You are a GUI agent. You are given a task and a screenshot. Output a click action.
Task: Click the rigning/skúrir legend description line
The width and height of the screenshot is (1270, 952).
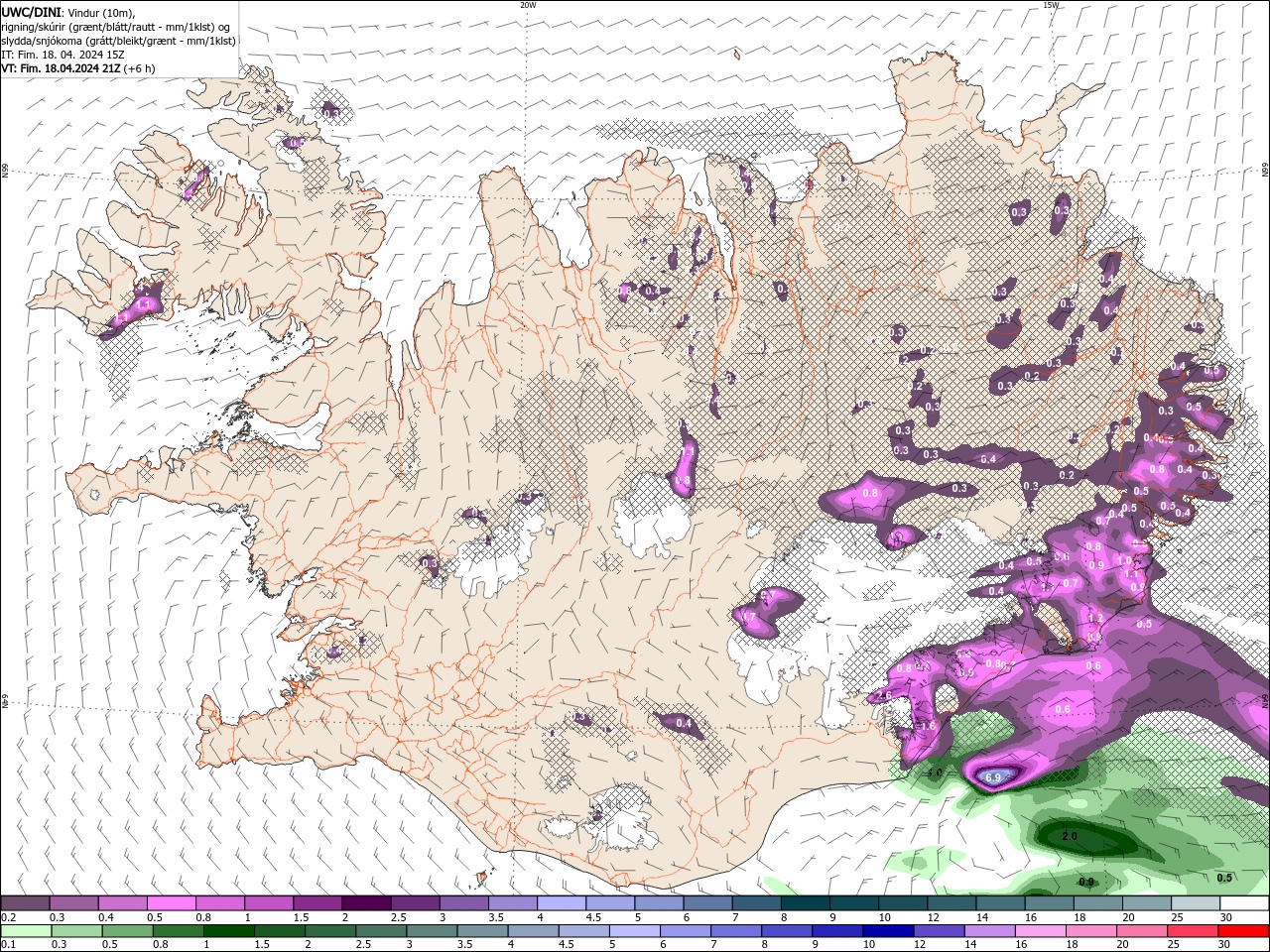coord(116,27)
